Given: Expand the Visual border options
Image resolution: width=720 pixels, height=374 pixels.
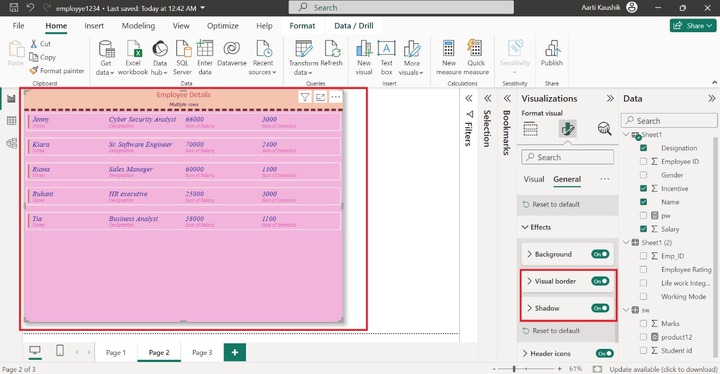Looking at the screenshot, I should [529, 281].
